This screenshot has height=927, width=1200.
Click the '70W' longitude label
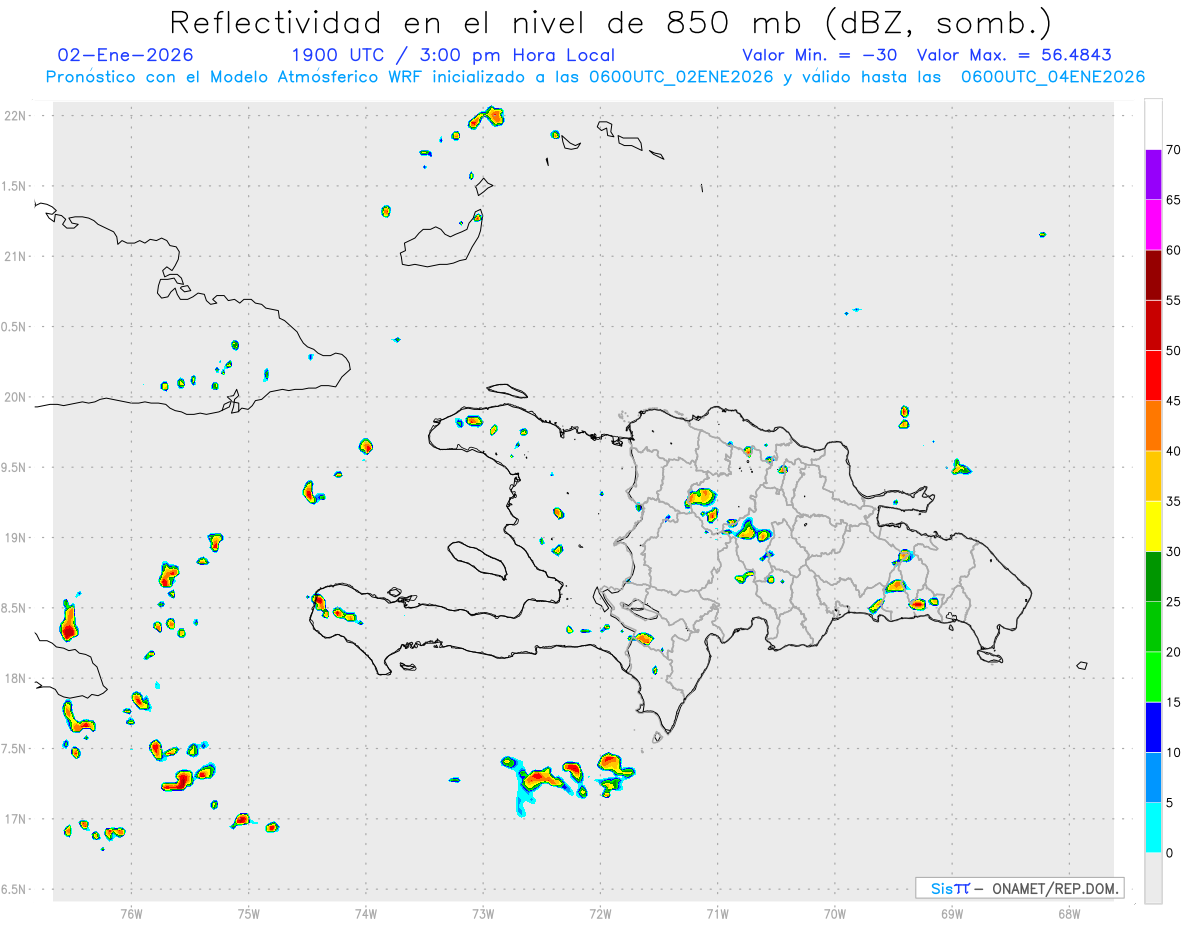835,913
